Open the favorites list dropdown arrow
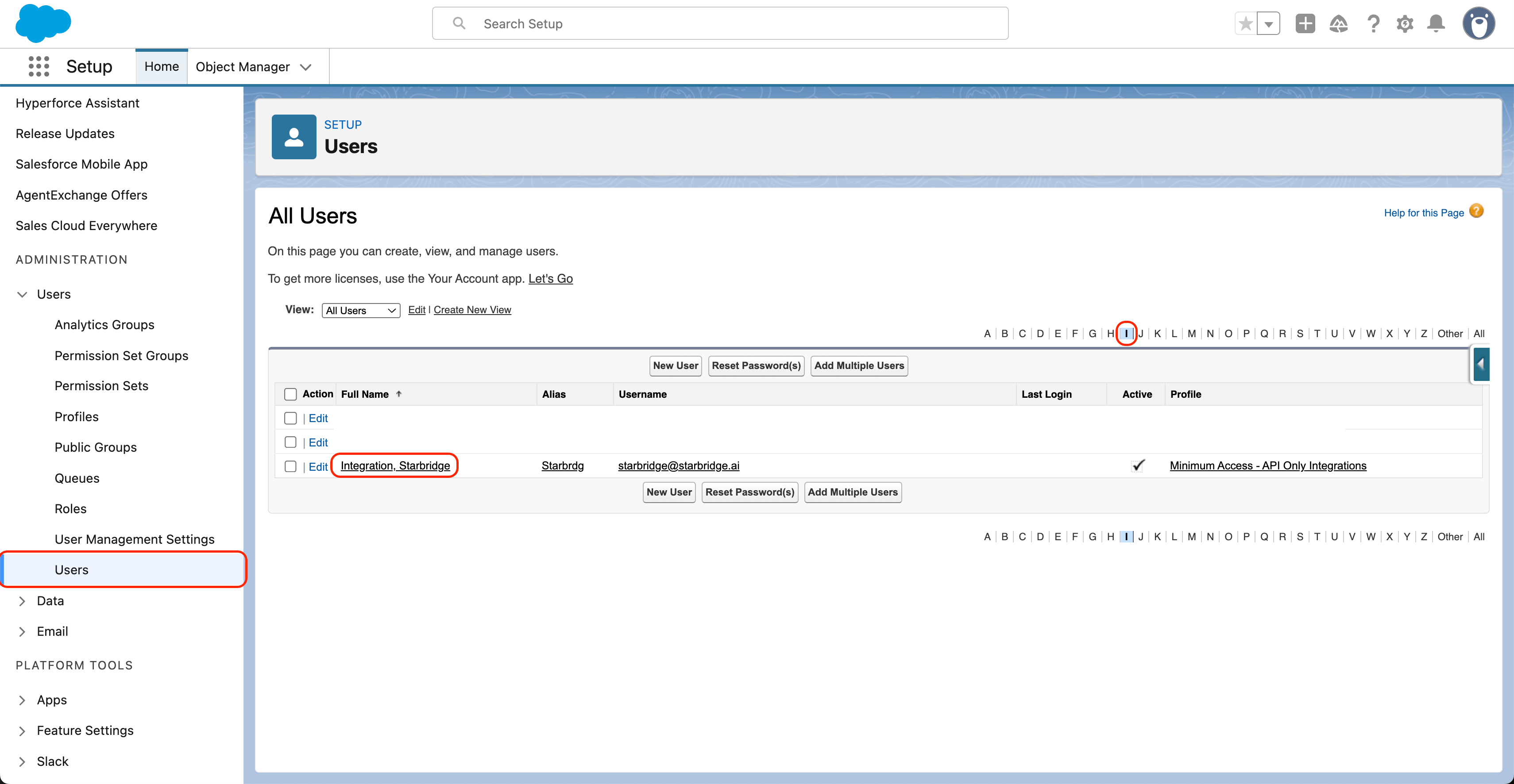Viewport: 1514px width, 784px height. pos(1269,23)
